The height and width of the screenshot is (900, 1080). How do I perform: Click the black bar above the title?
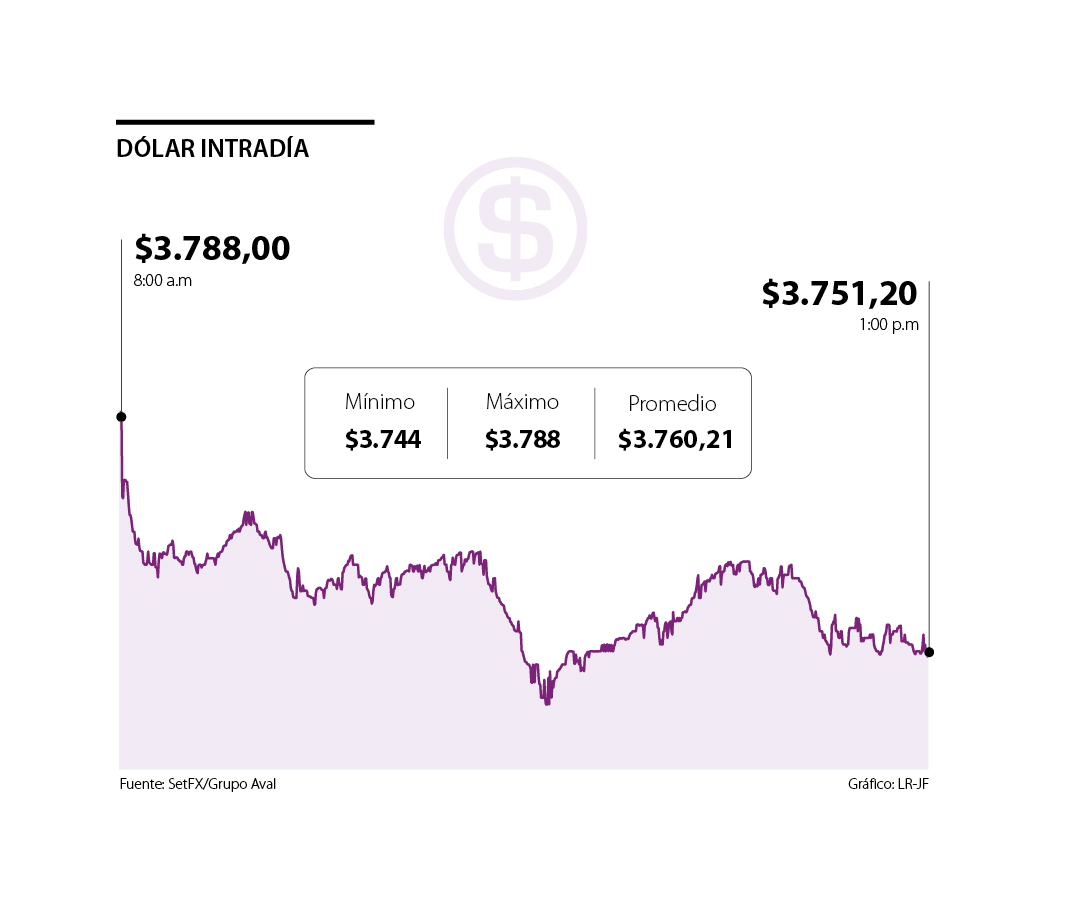coord(245,122)
